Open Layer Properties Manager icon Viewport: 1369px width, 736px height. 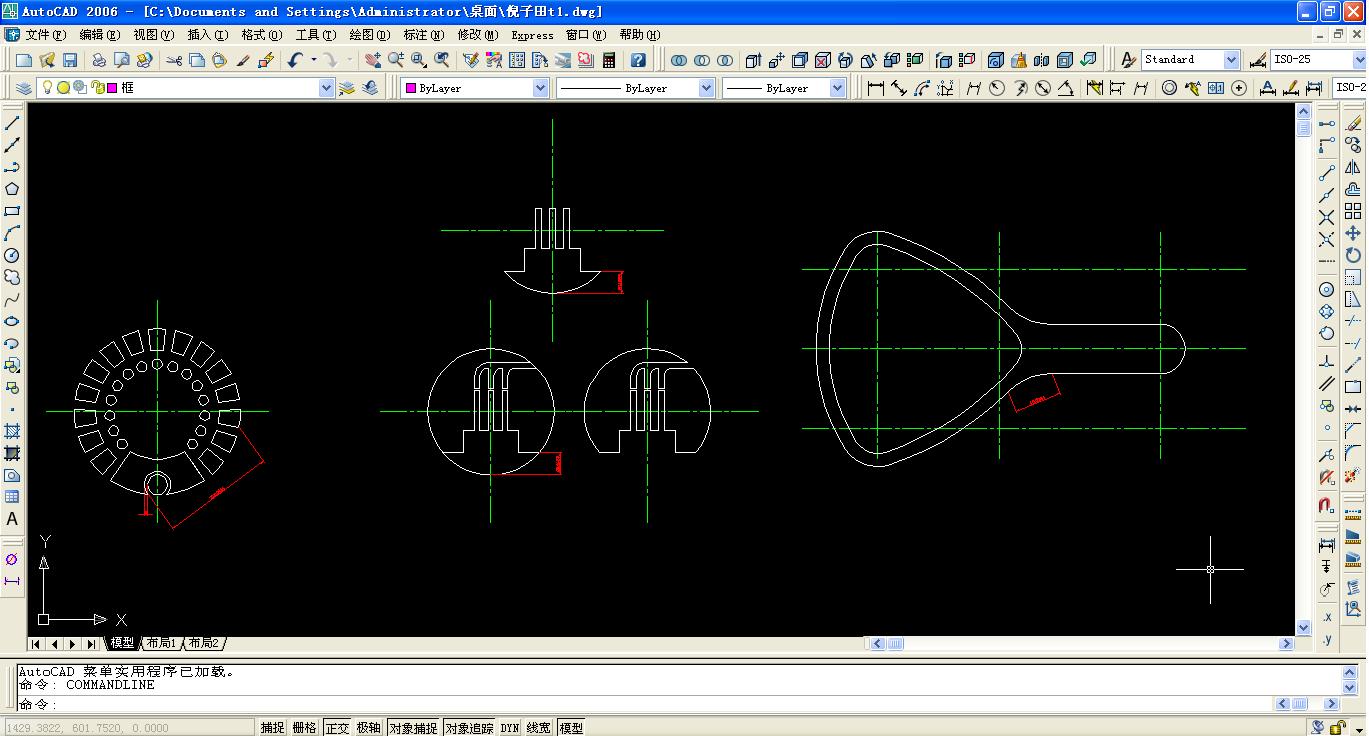(24, 88)
